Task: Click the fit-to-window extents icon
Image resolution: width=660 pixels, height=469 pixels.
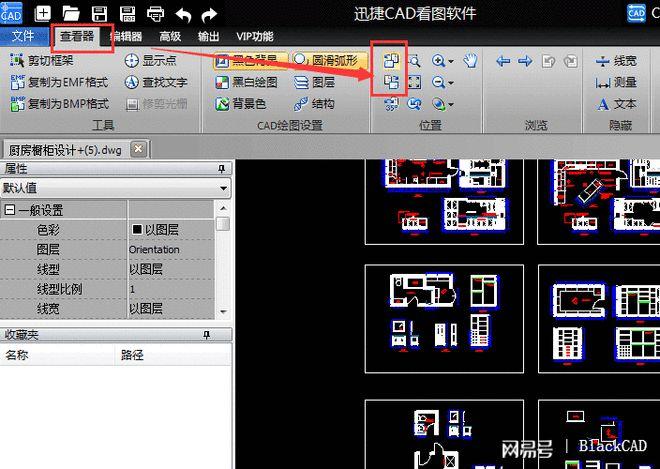Action: click(414, 82)
